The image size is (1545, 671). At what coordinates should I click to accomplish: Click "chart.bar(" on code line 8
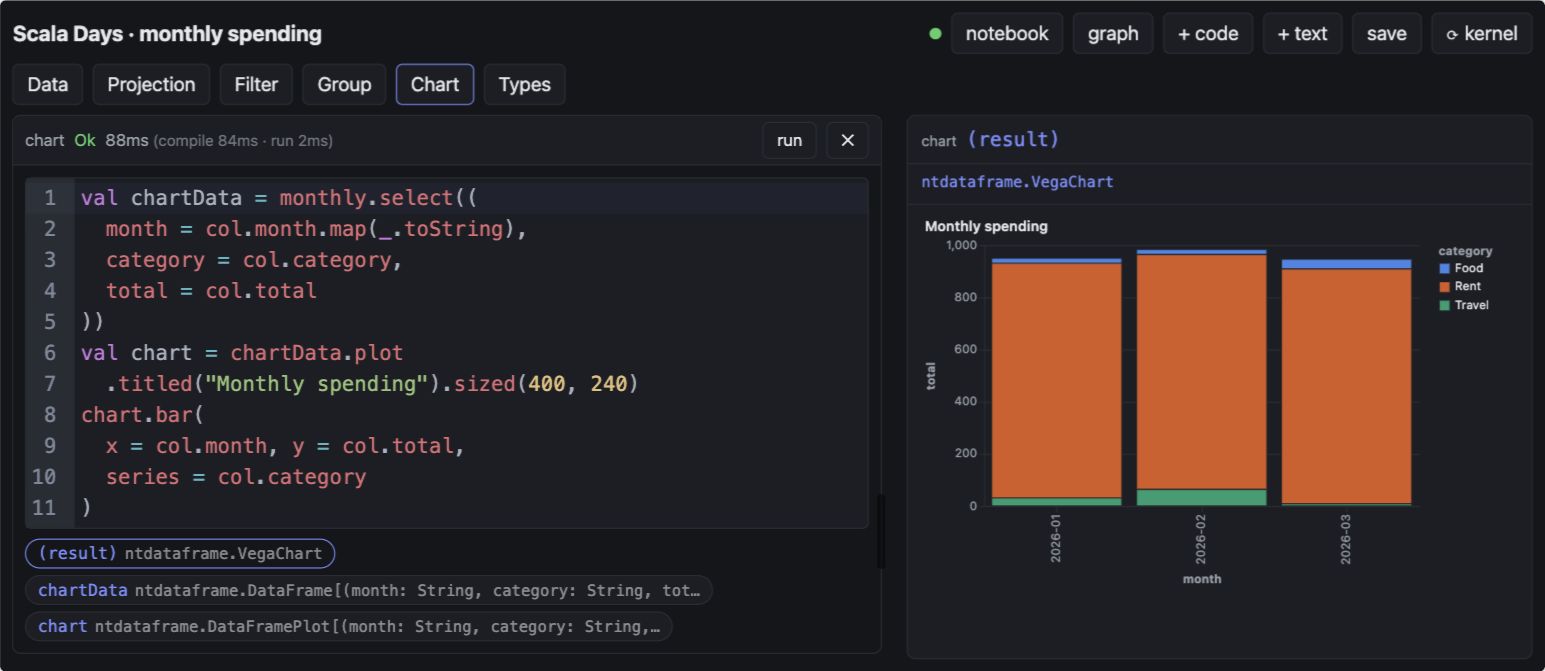pos(142,414)
